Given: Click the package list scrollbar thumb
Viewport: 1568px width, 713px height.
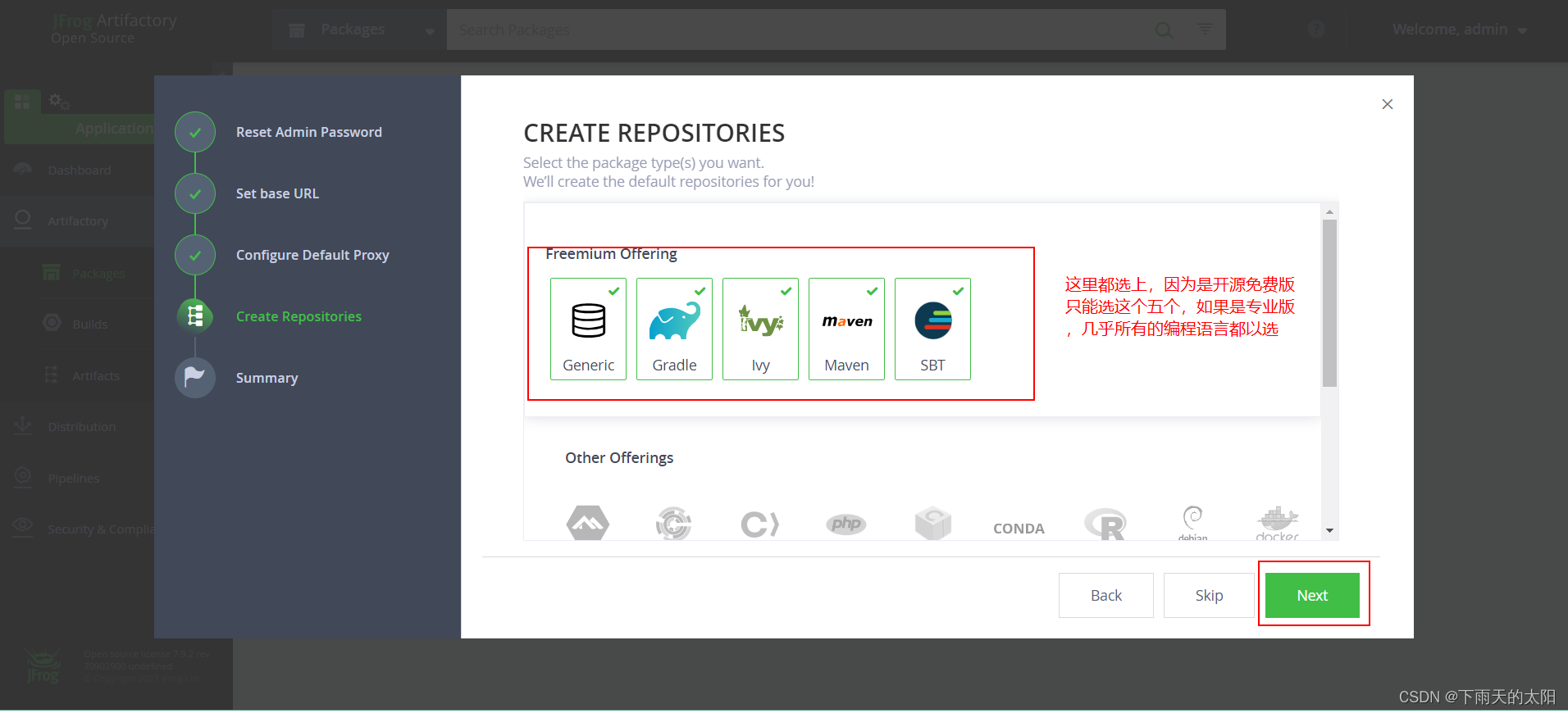Looking at the screenshot, I should 1329,303.
